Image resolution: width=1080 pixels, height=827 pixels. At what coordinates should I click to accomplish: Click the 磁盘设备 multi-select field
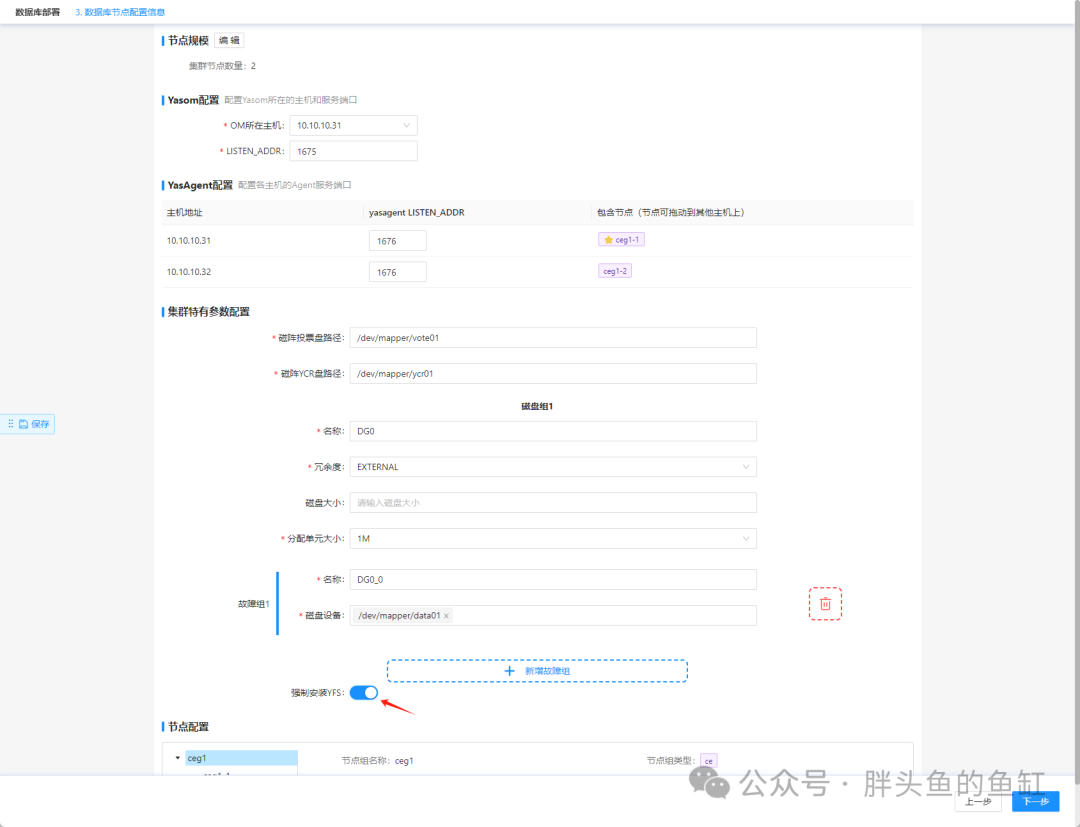click(x=553, y=616)
